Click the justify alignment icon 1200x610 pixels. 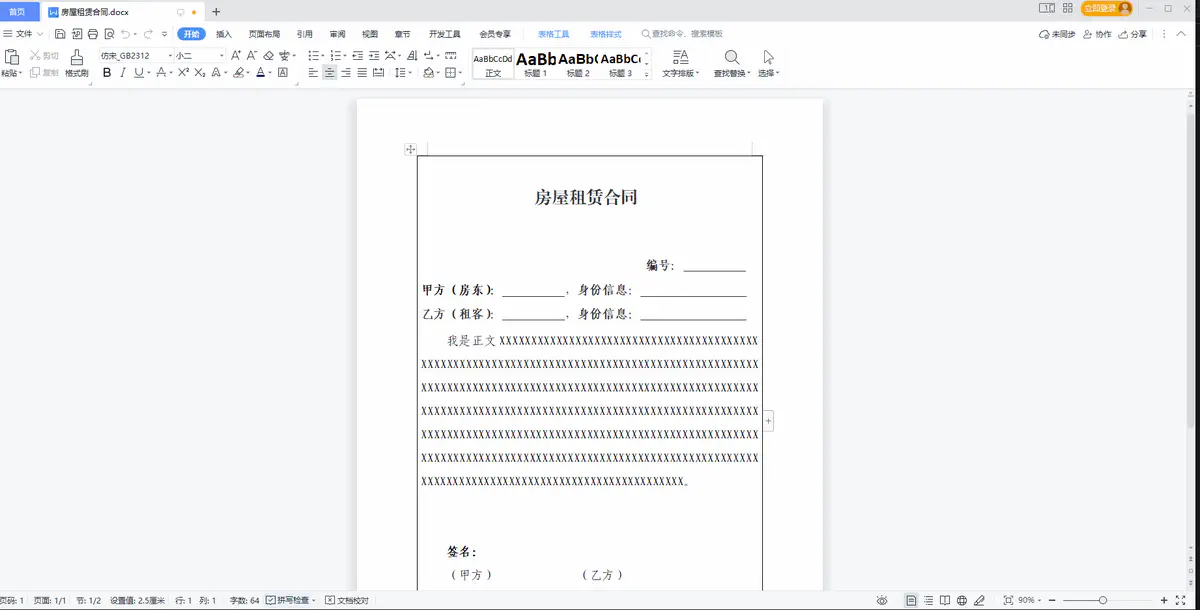point(362,73)
